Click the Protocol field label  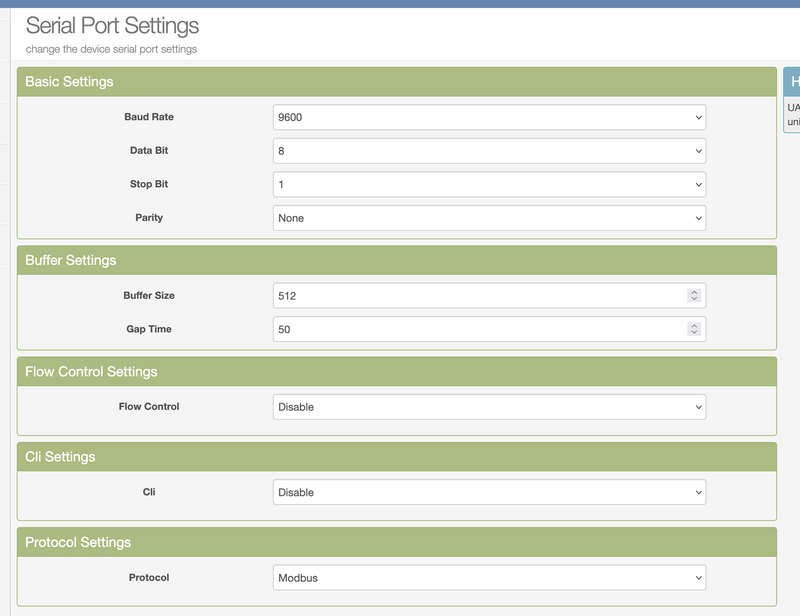149,577
